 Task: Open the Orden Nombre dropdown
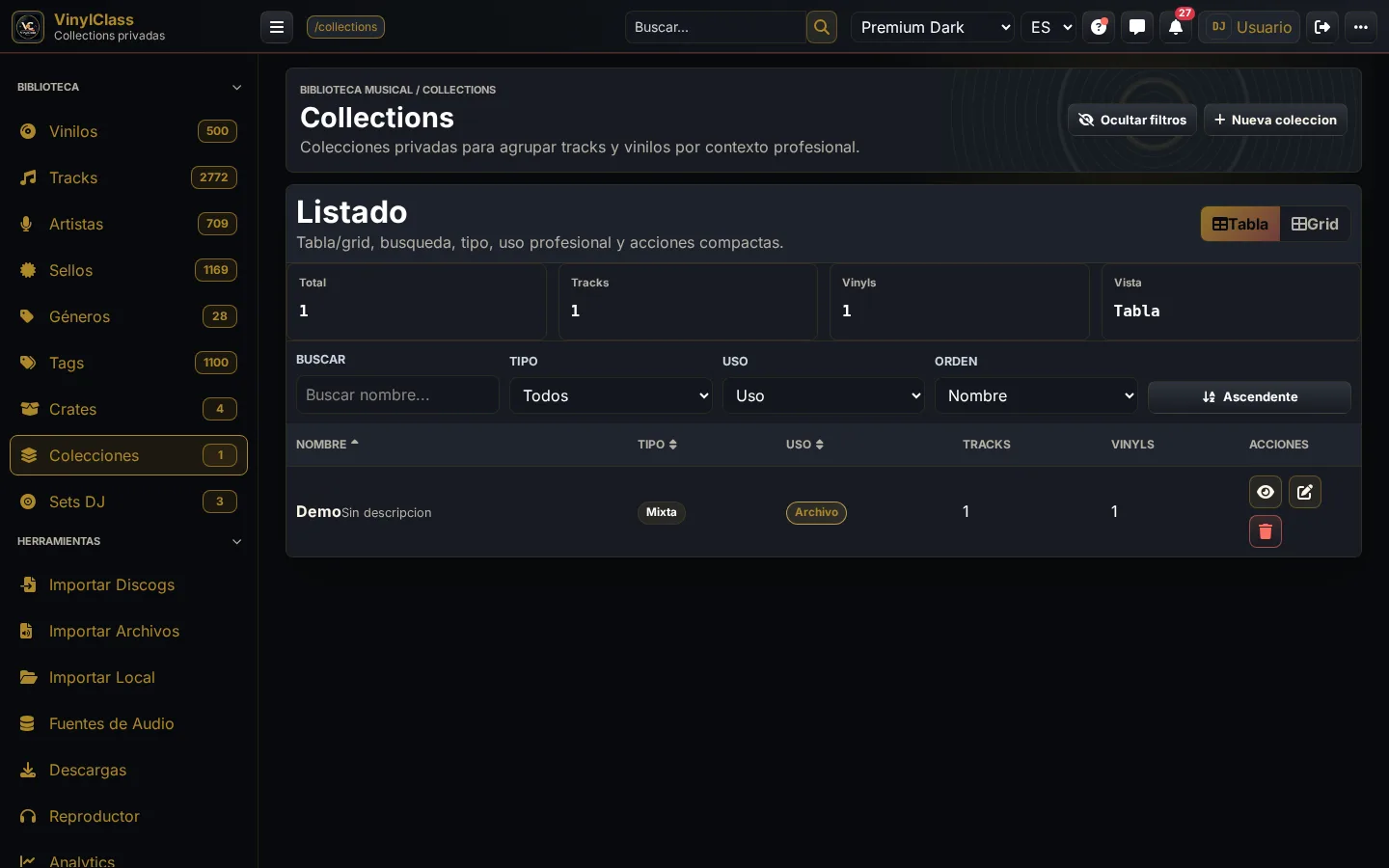[1036, 395]
